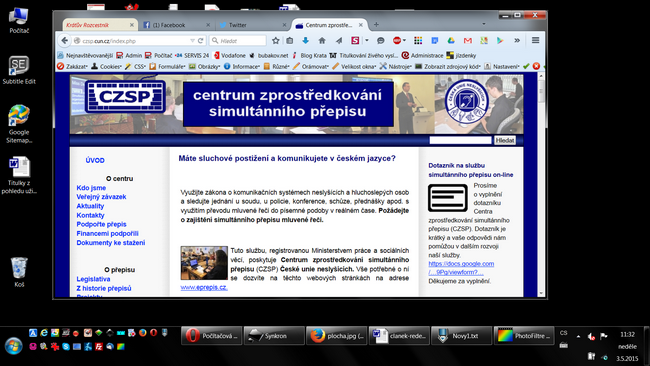Image resolution: width=650 pixels, height=366 pixels.
Task: Bookmark this page with the star icon
Action: [276, 41]
